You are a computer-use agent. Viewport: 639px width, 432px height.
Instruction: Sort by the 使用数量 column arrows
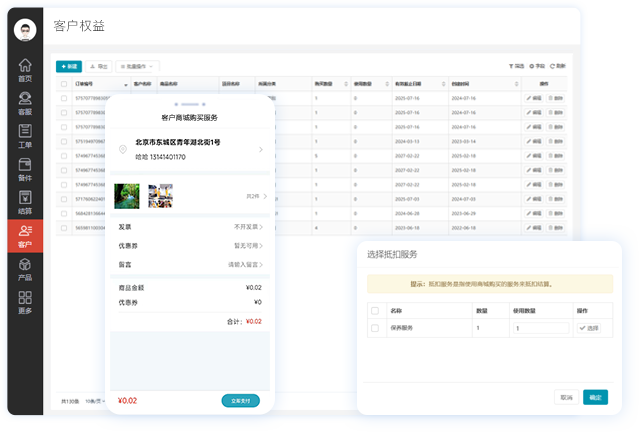[387, 84]
